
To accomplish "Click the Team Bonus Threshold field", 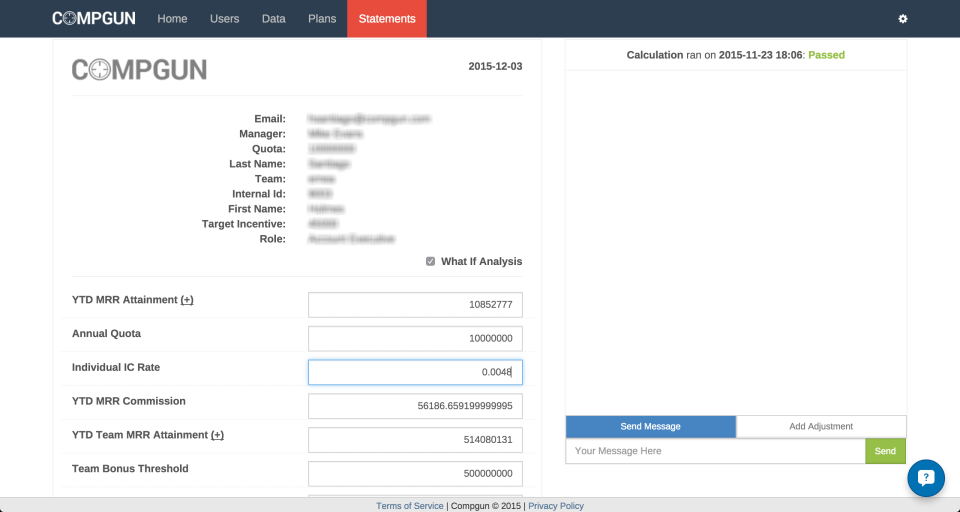I will point(415,473).
